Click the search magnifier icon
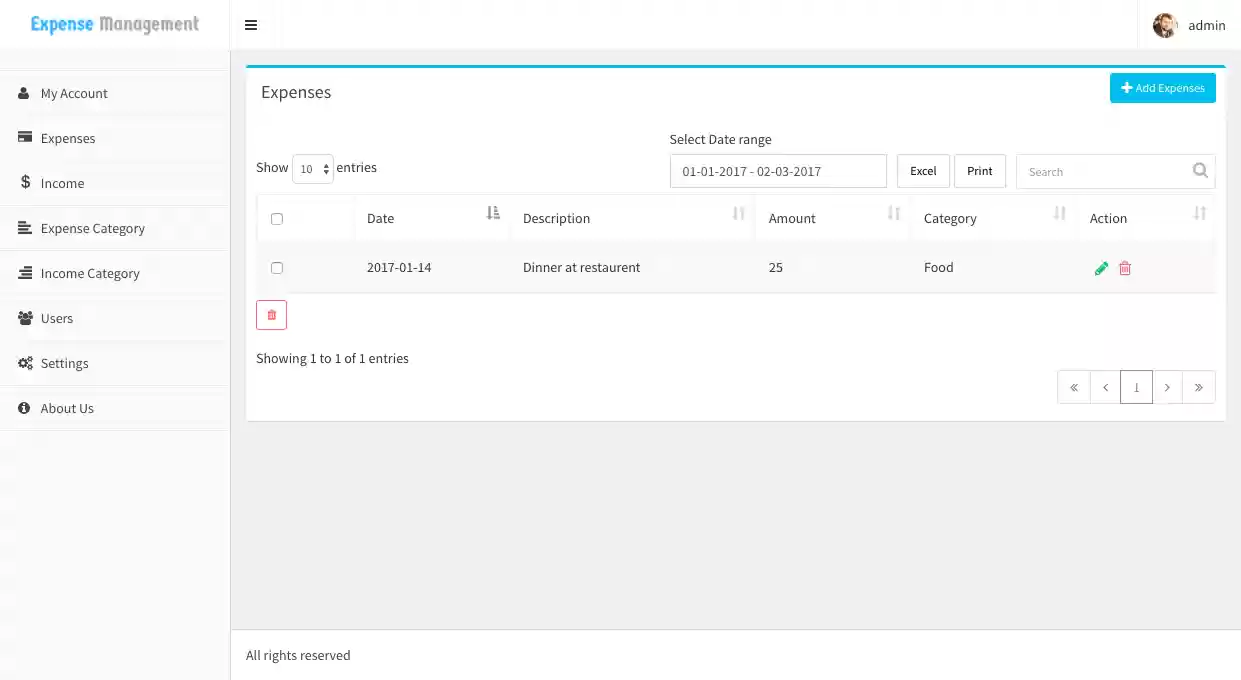This screenshot has width=1241, height=680. 1200,171
